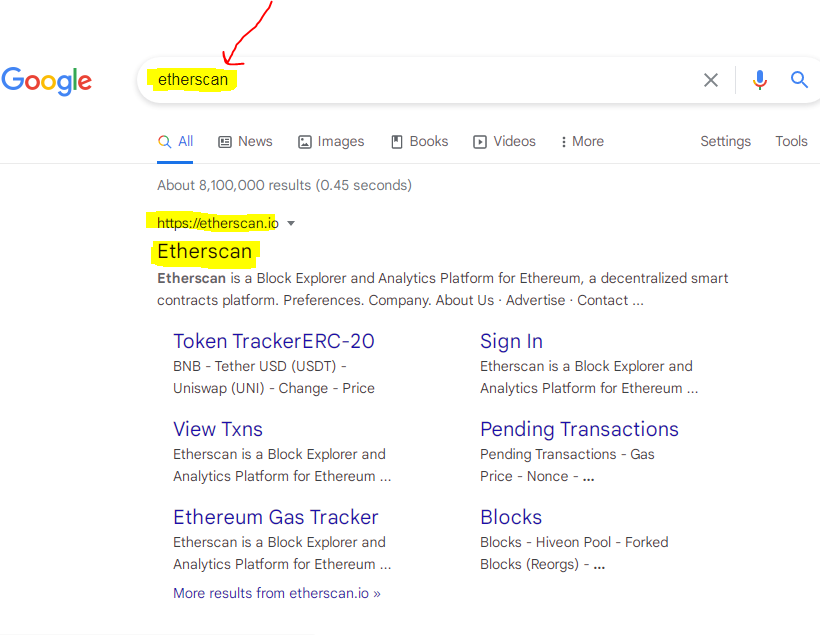Click More results from etherscan.io

pyautogui.click(x=277, y=593)
